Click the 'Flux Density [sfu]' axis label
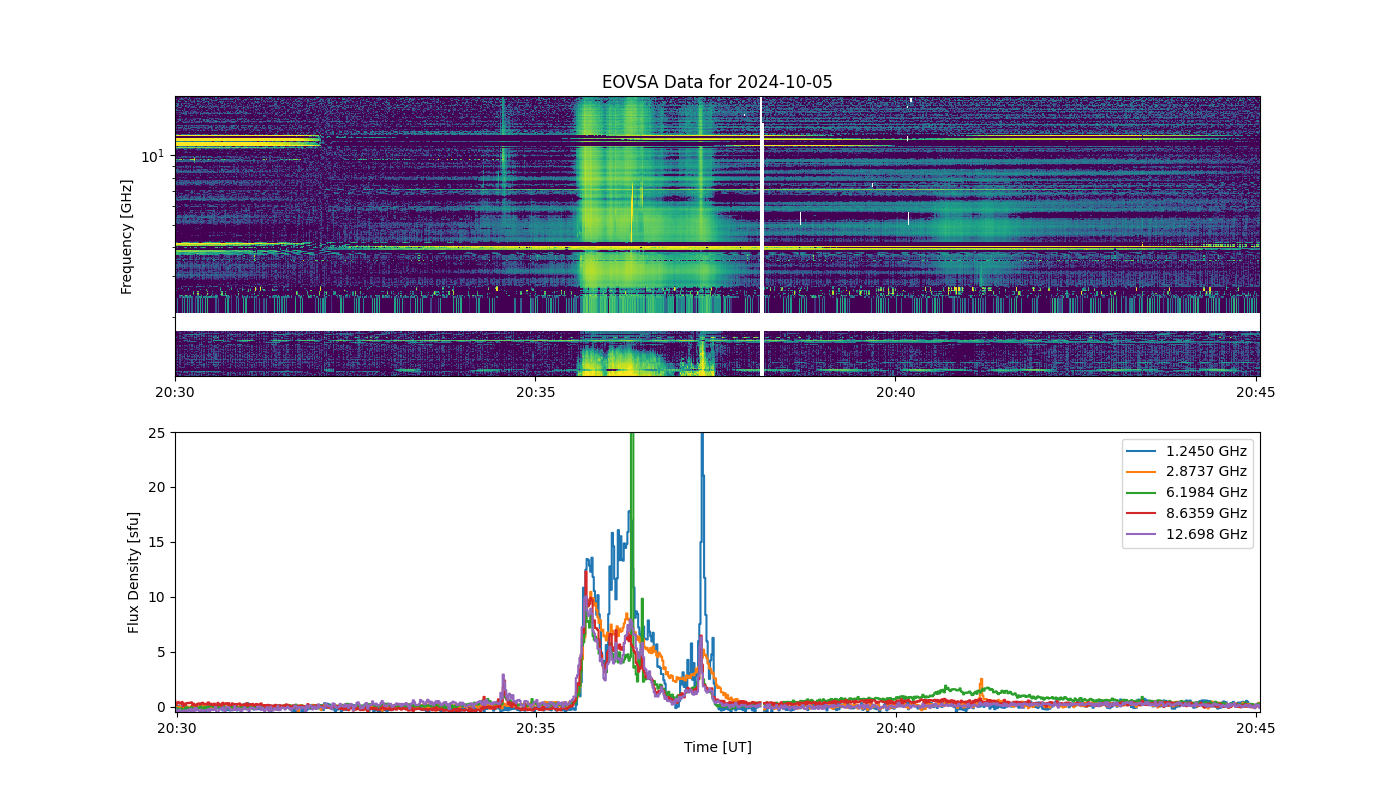 [x=133, y=572]
